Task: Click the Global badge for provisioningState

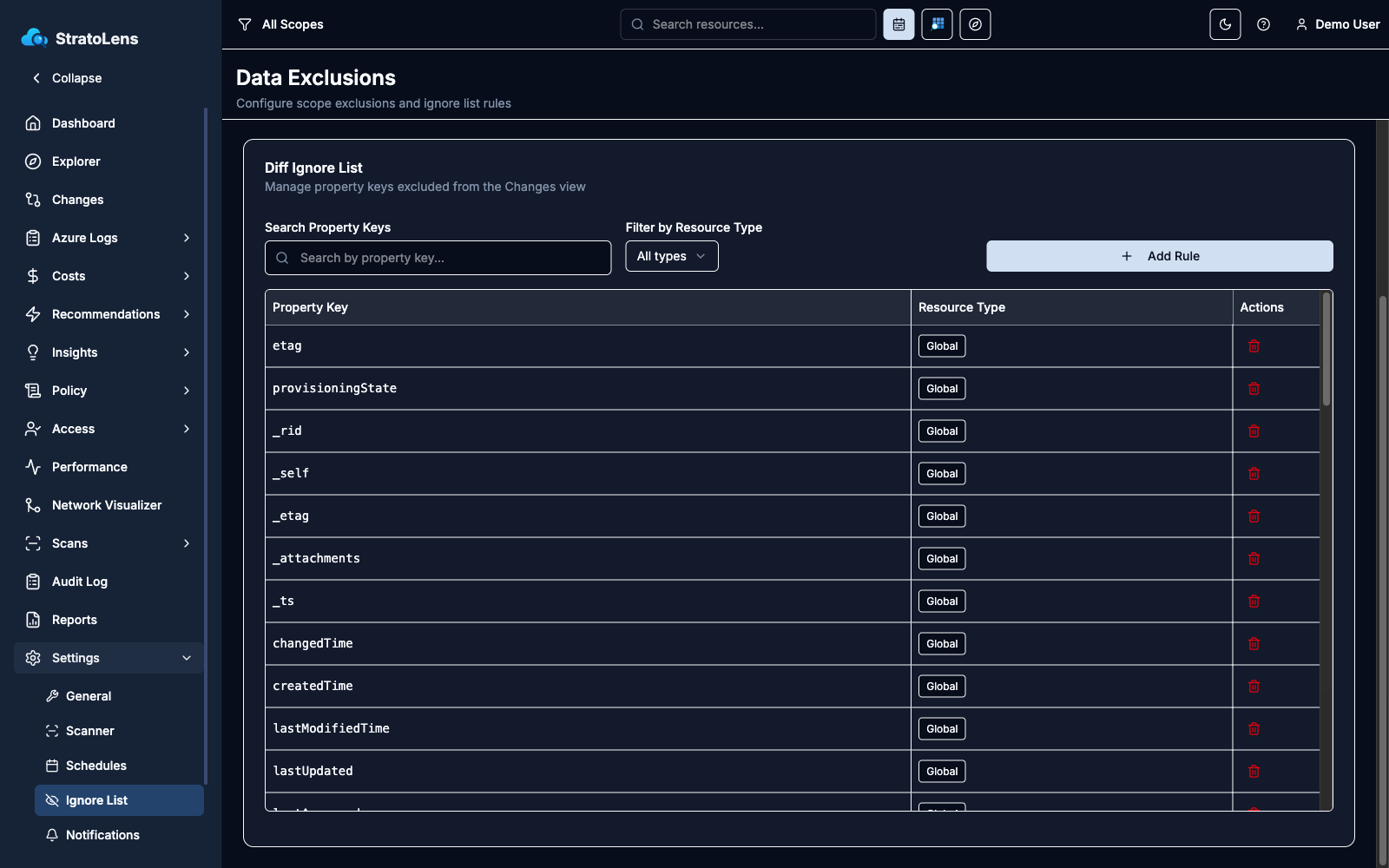Action: pos(942,389)
